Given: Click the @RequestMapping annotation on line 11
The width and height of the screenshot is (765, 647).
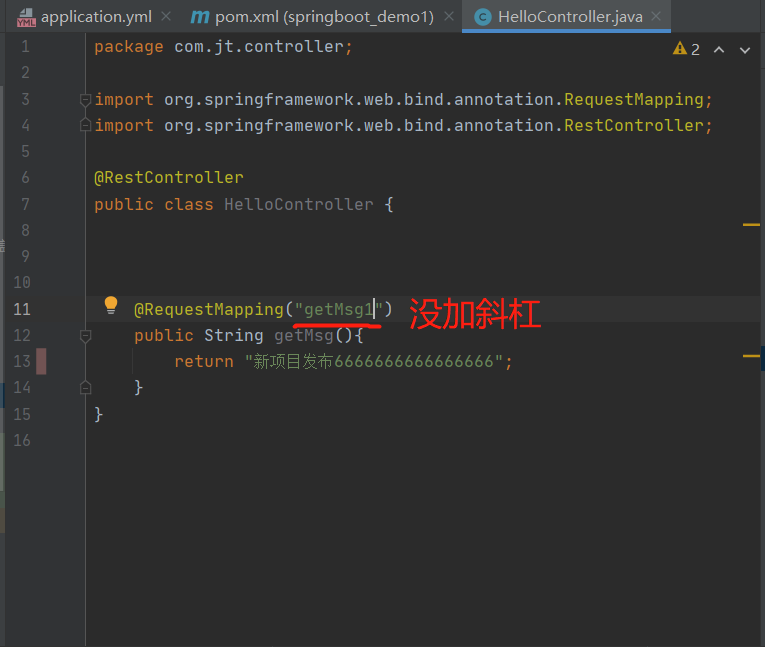Looking at the screenshot, I should 209,309.
